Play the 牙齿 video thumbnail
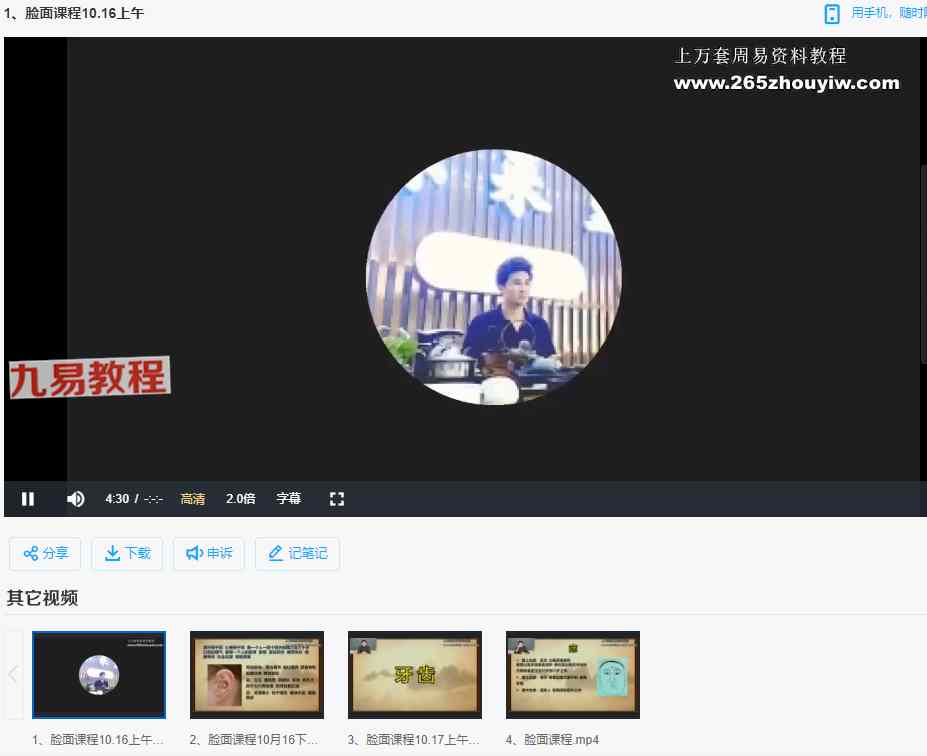 click(x=415, y=675)
